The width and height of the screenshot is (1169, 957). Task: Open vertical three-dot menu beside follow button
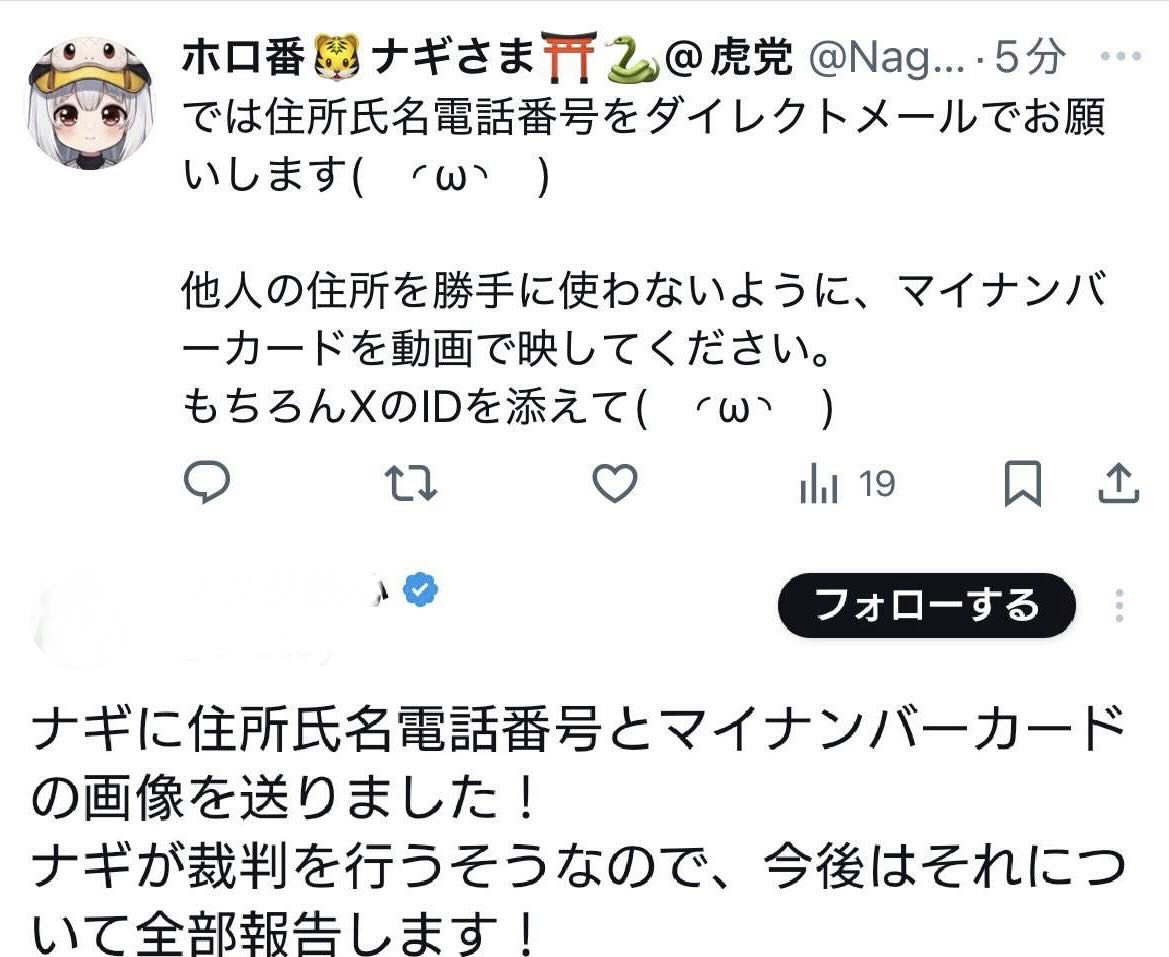pos(1119,605)
